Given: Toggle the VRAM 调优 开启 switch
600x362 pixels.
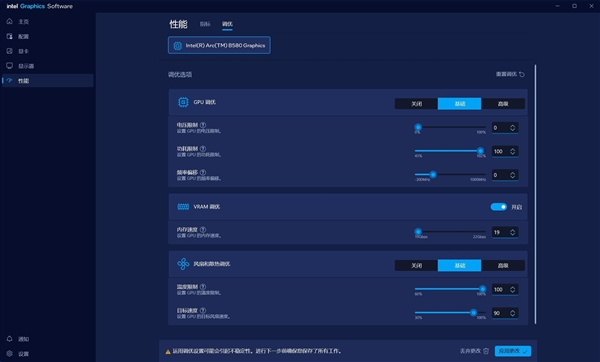Looking at the screenshot, I should [499, 207].
